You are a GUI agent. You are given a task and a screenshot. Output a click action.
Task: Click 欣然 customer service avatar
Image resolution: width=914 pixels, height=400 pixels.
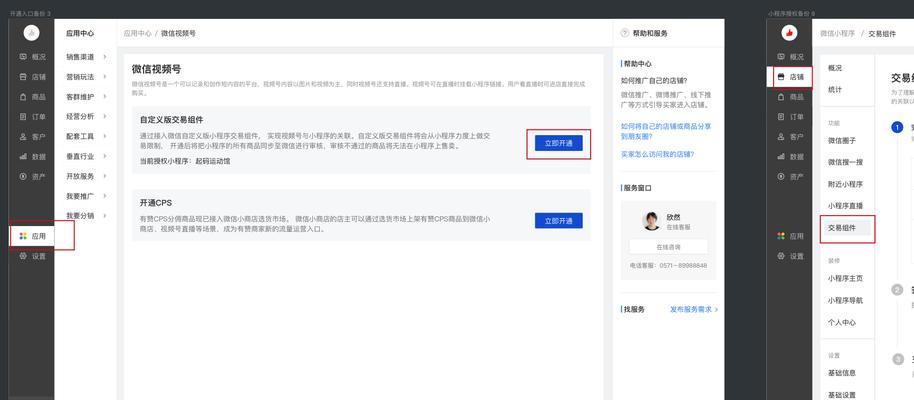tap(651, 221)
